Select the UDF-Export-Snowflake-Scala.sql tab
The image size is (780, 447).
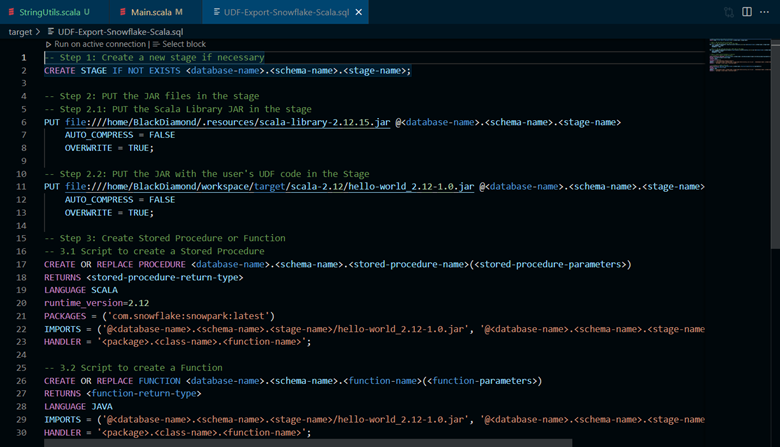[x=285, y=12]
